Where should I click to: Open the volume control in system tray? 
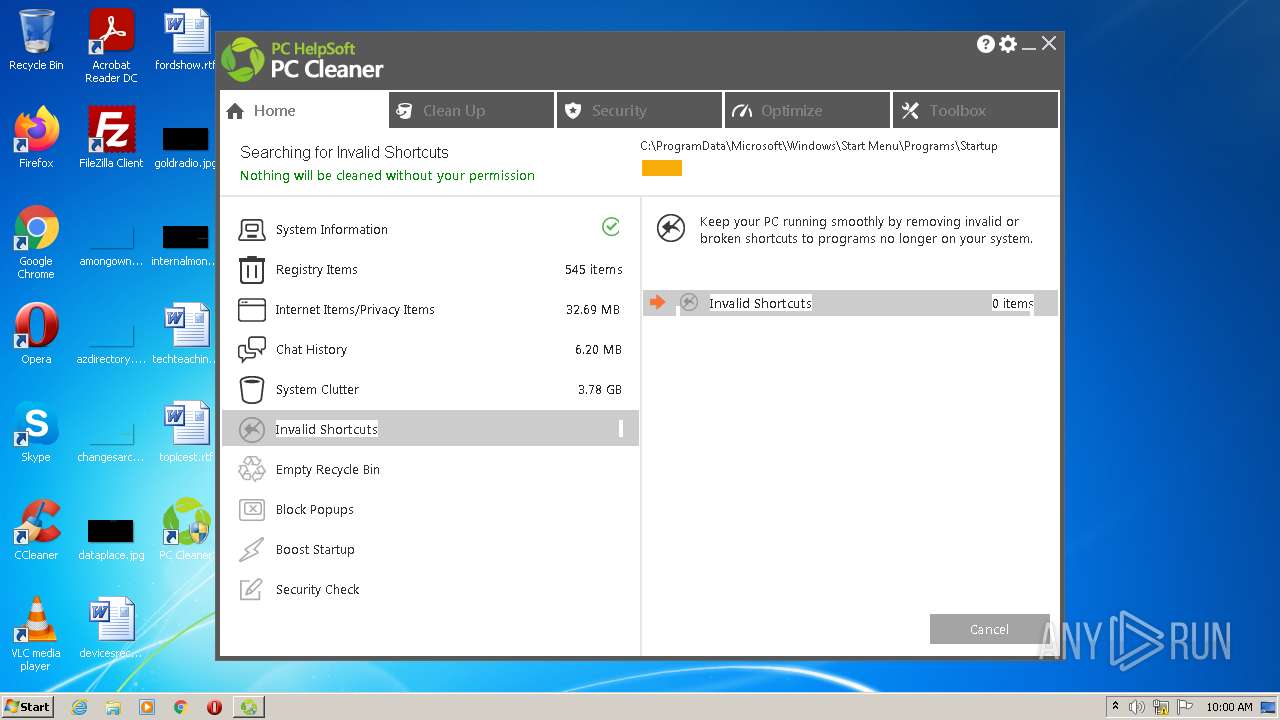tap(1137, 707)
